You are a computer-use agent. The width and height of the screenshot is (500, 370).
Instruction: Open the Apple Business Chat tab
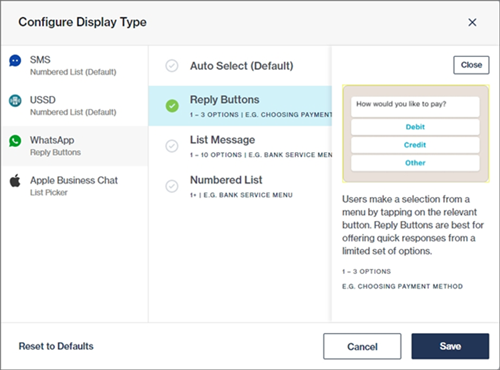75,186
